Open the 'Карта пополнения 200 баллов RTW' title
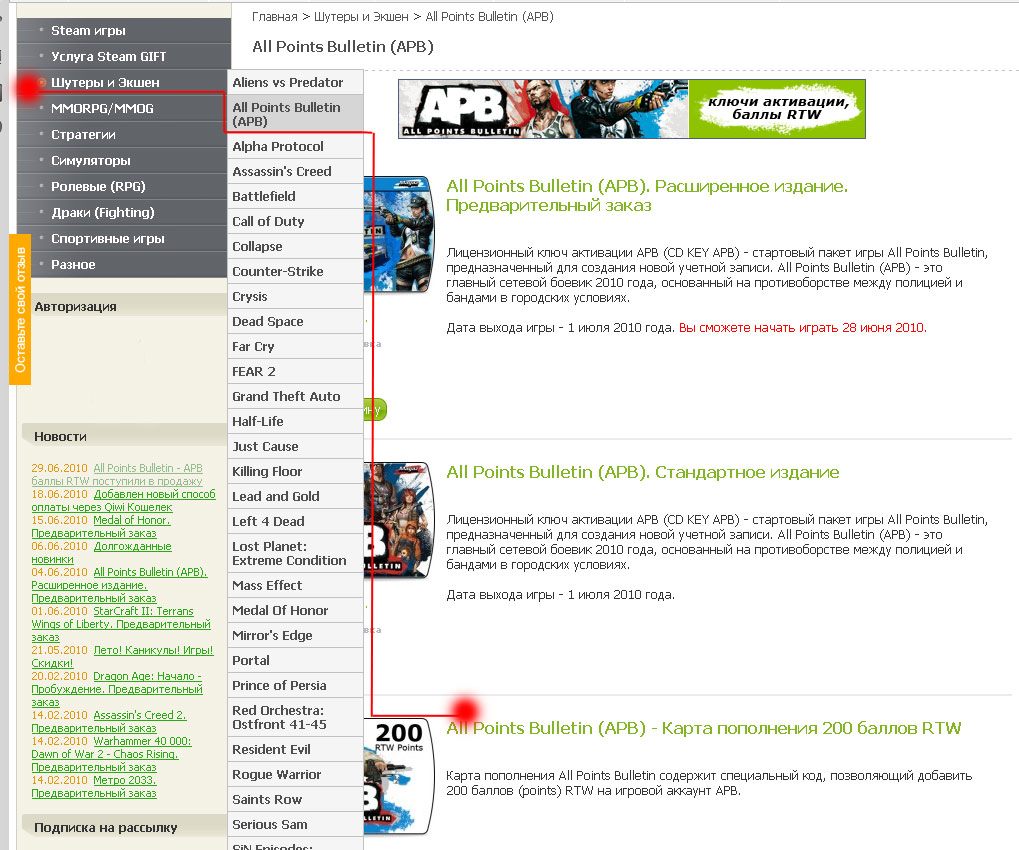 tap(703, 728)
